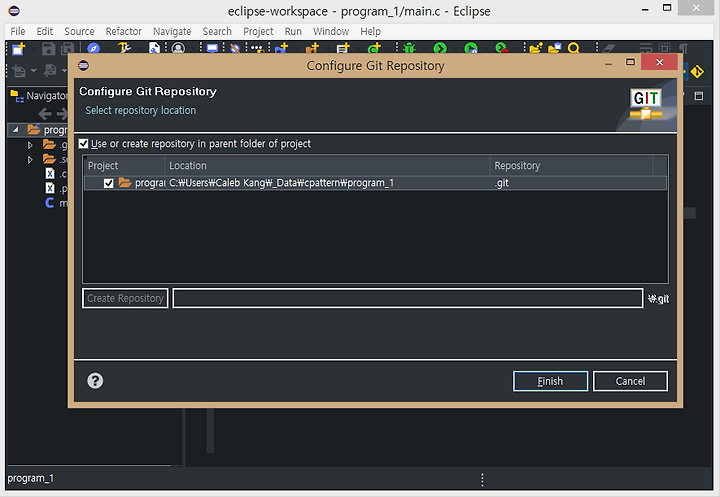Click the second XML file icon in Navigator
This screenshot has height=497, width=720.
[x=50, y=188]
